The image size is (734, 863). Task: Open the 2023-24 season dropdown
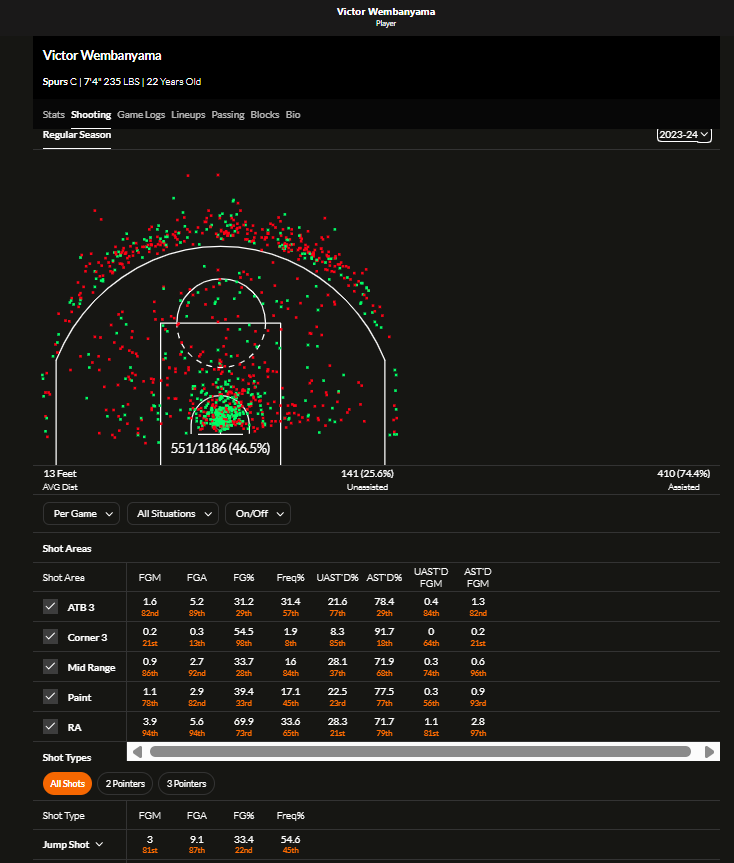tap(684, 134)
